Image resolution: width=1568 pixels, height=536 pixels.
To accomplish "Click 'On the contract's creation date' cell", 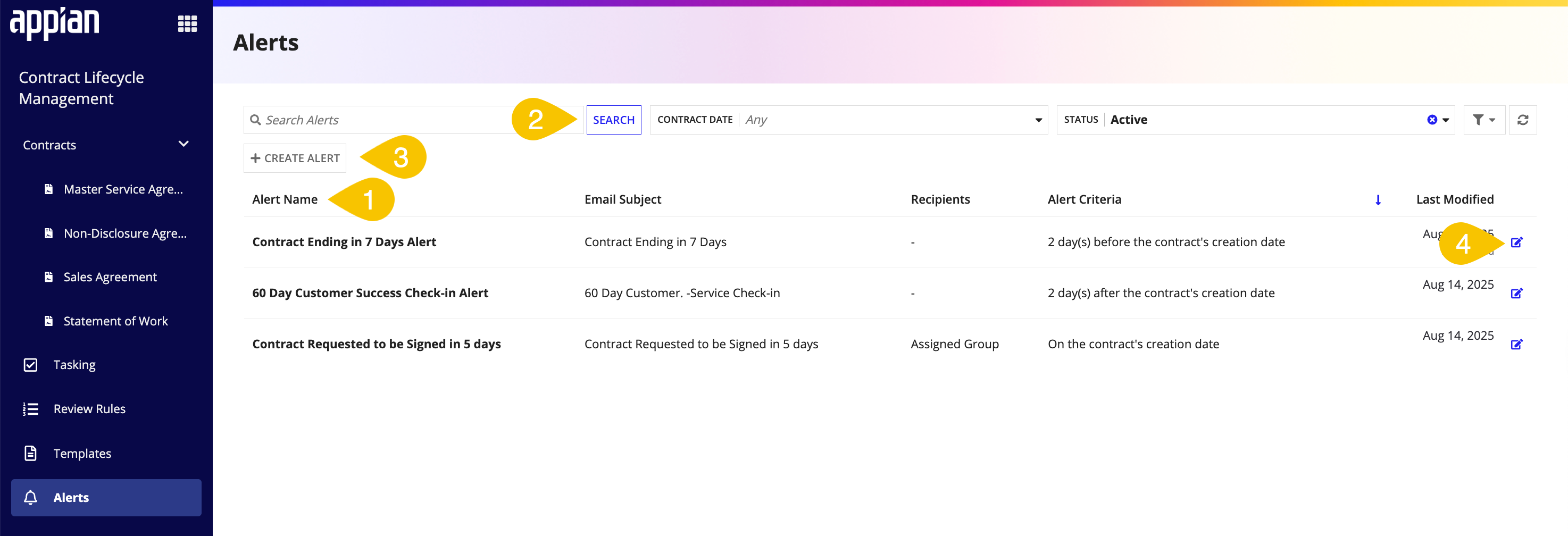I will pyautogui.click(x=1133, y=345).
